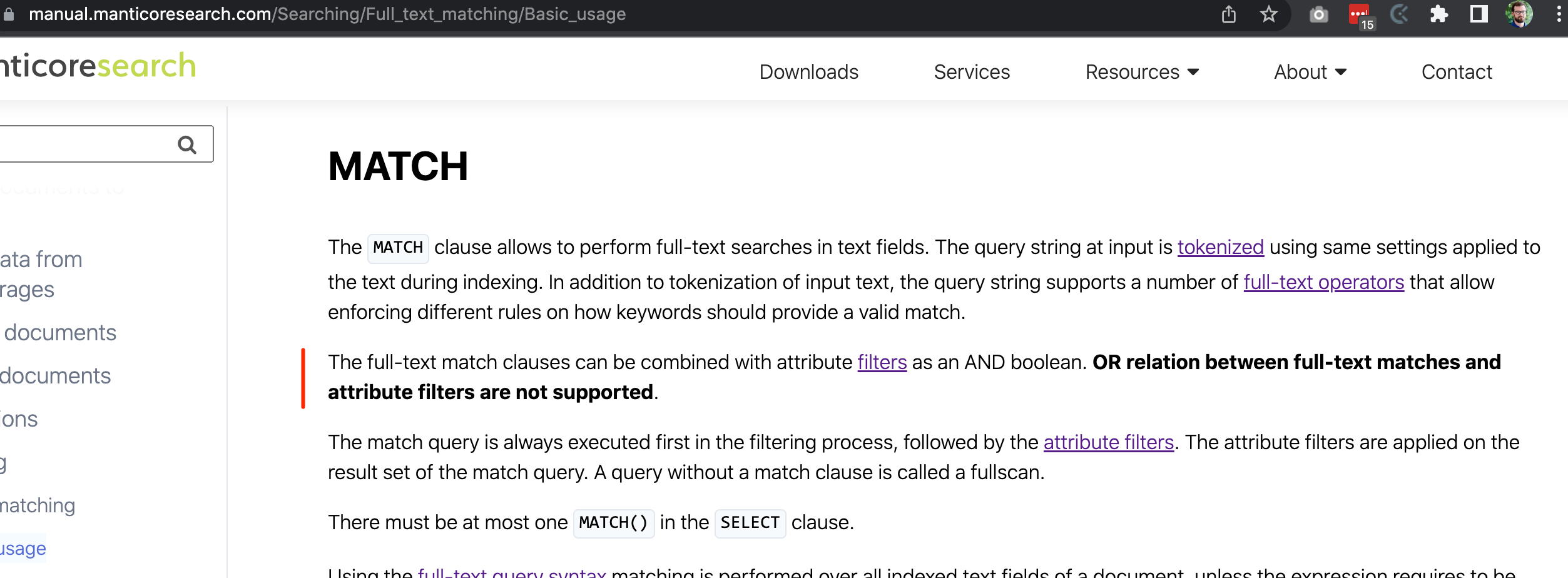Open the browser profile avatar
The width and height of the screenshot is (1568, 578).
[1520, 14]
